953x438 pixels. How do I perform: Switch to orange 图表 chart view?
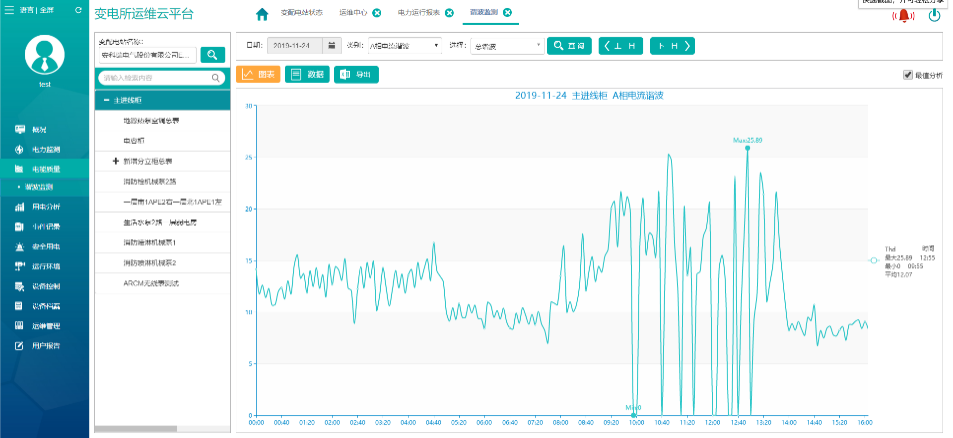258,75
